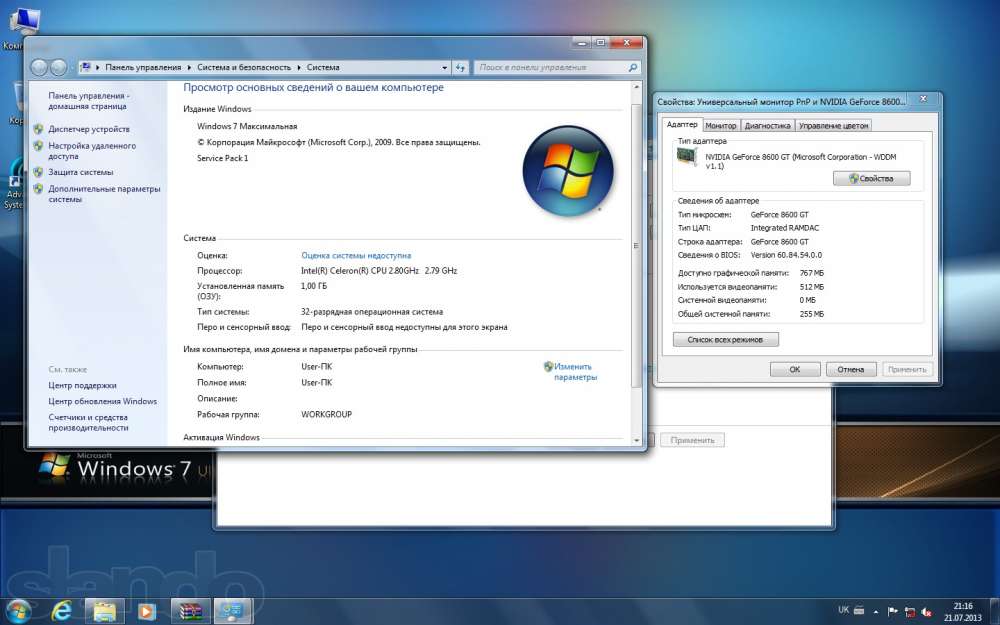Viewport: 1000px width, 625px height.
Task: Open Windows Media Player taskbar icon
Action: pos(147,612)
